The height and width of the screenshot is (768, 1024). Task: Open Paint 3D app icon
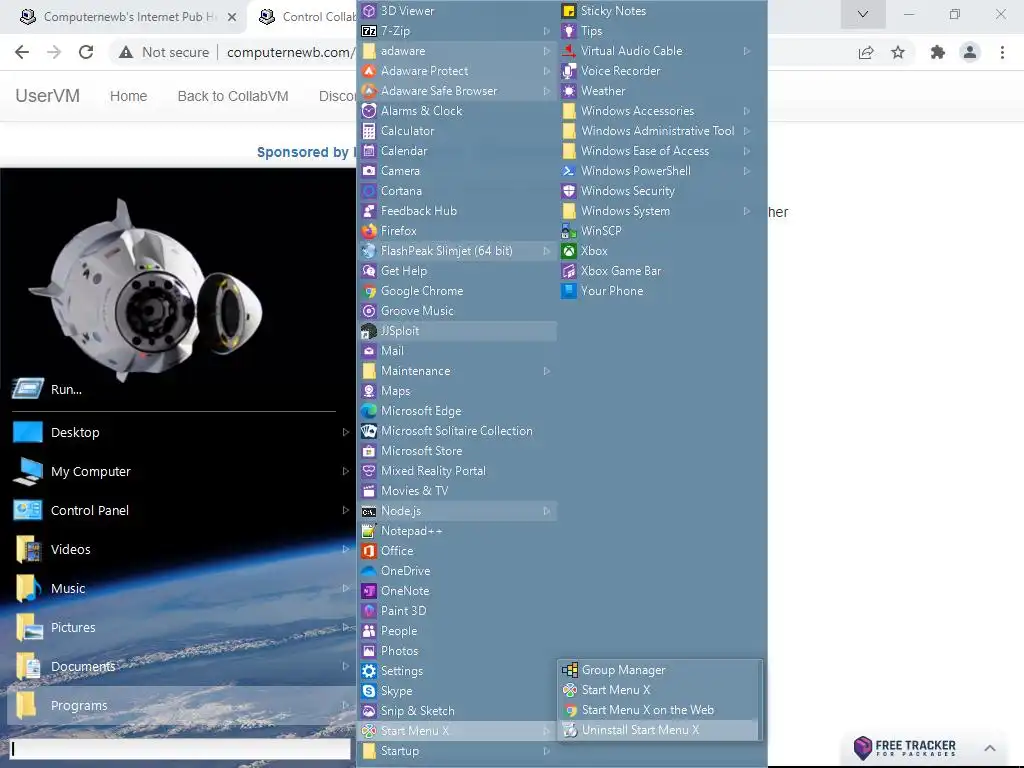pyautogui.click(x=369, y=611)
